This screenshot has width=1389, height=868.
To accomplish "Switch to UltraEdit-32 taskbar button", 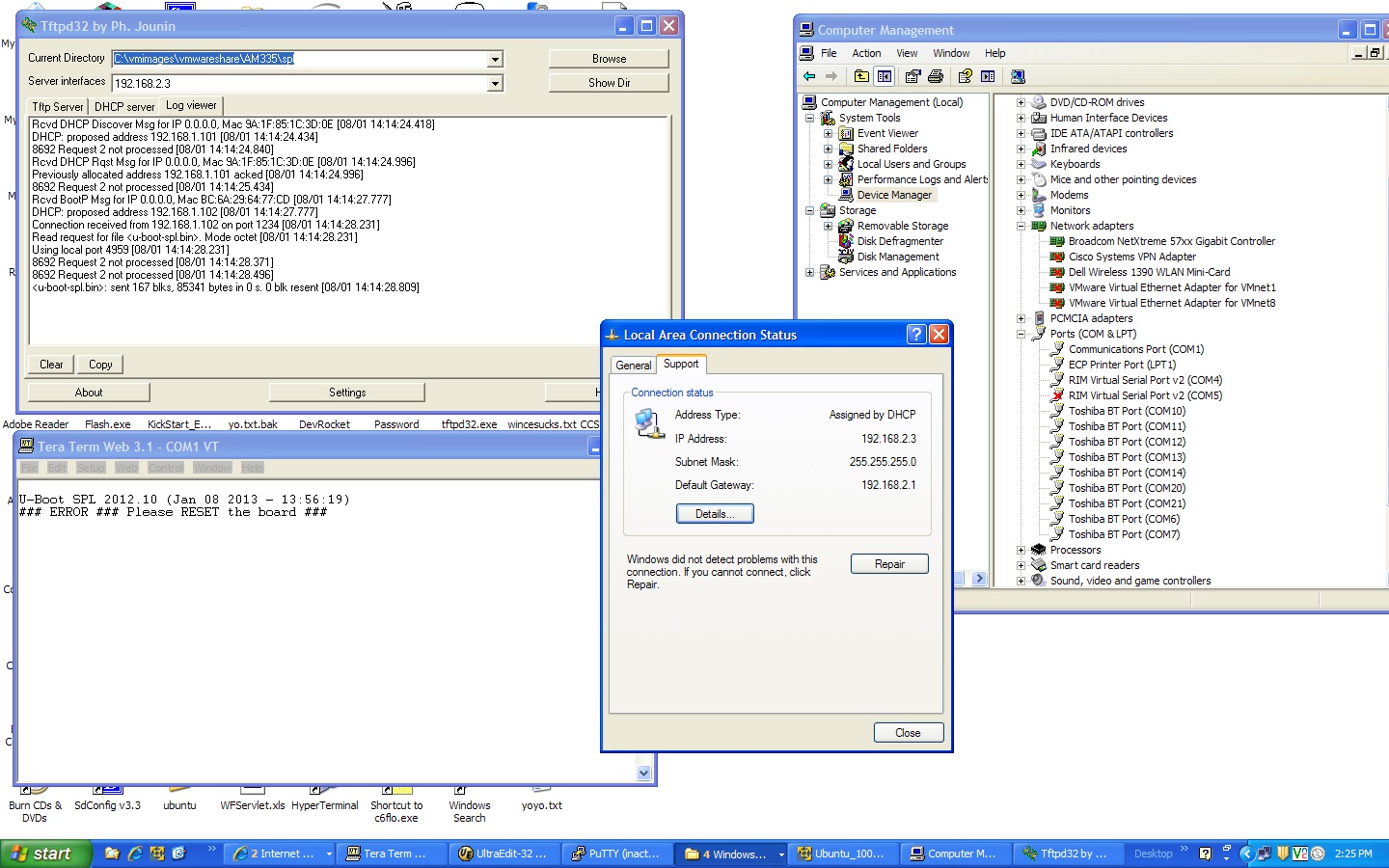I will coord(504,854).
